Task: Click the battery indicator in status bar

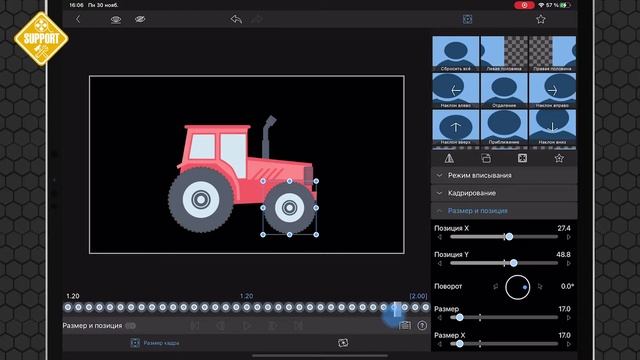Action: click(566, 5)
